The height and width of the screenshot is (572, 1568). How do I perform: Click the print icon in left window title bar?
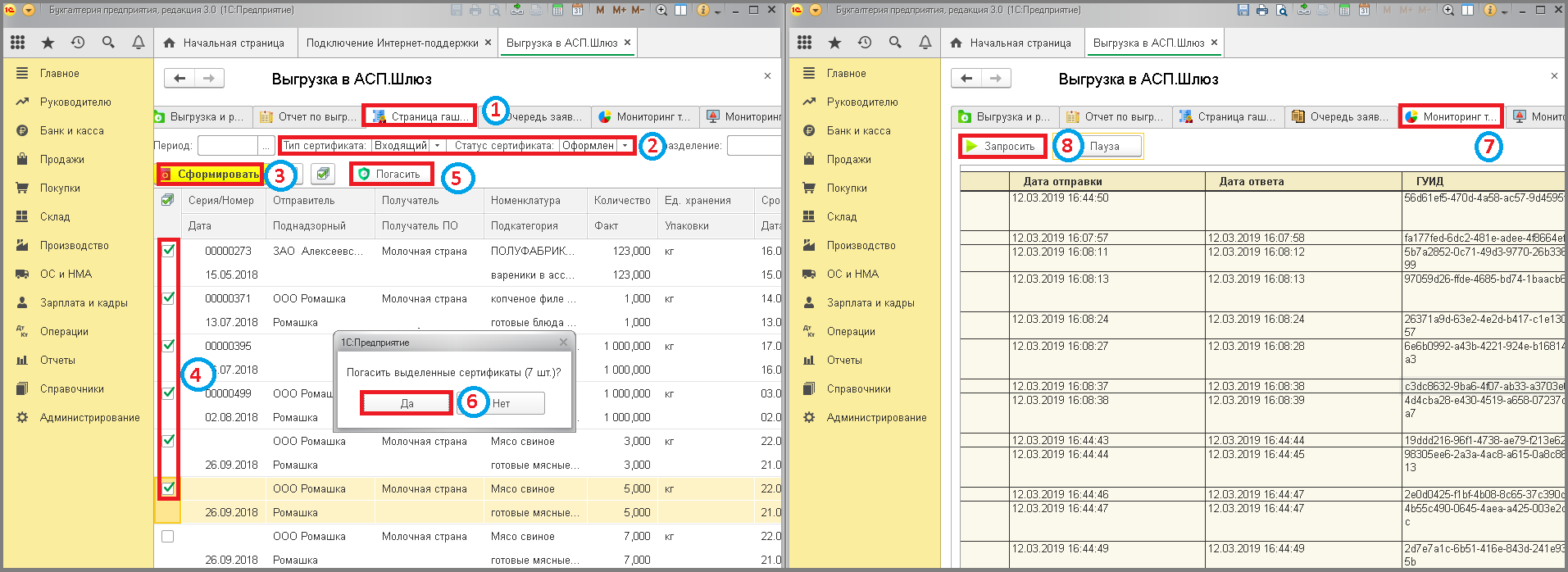pyautogui.click(x=475, y=10)
